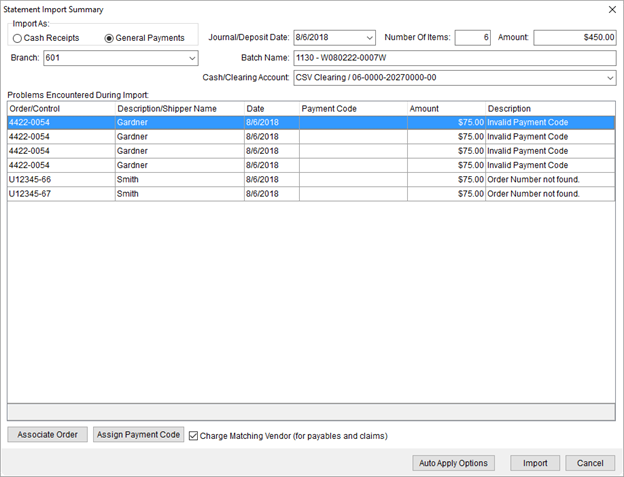
Task: Click the Payment Code column header
Action: click(352, 108)
